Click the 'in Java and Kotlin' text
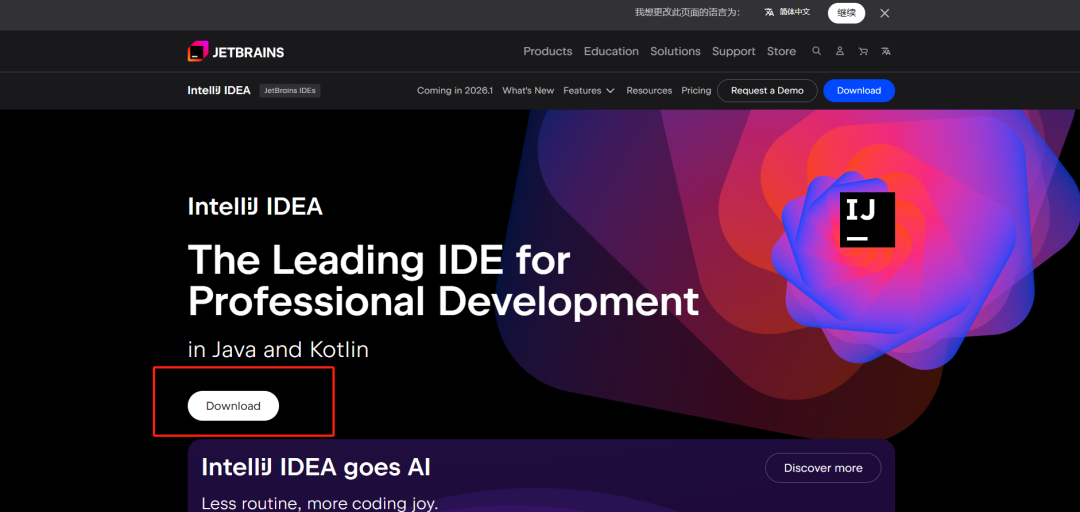 pyautogui.click(x=278, y=349)
